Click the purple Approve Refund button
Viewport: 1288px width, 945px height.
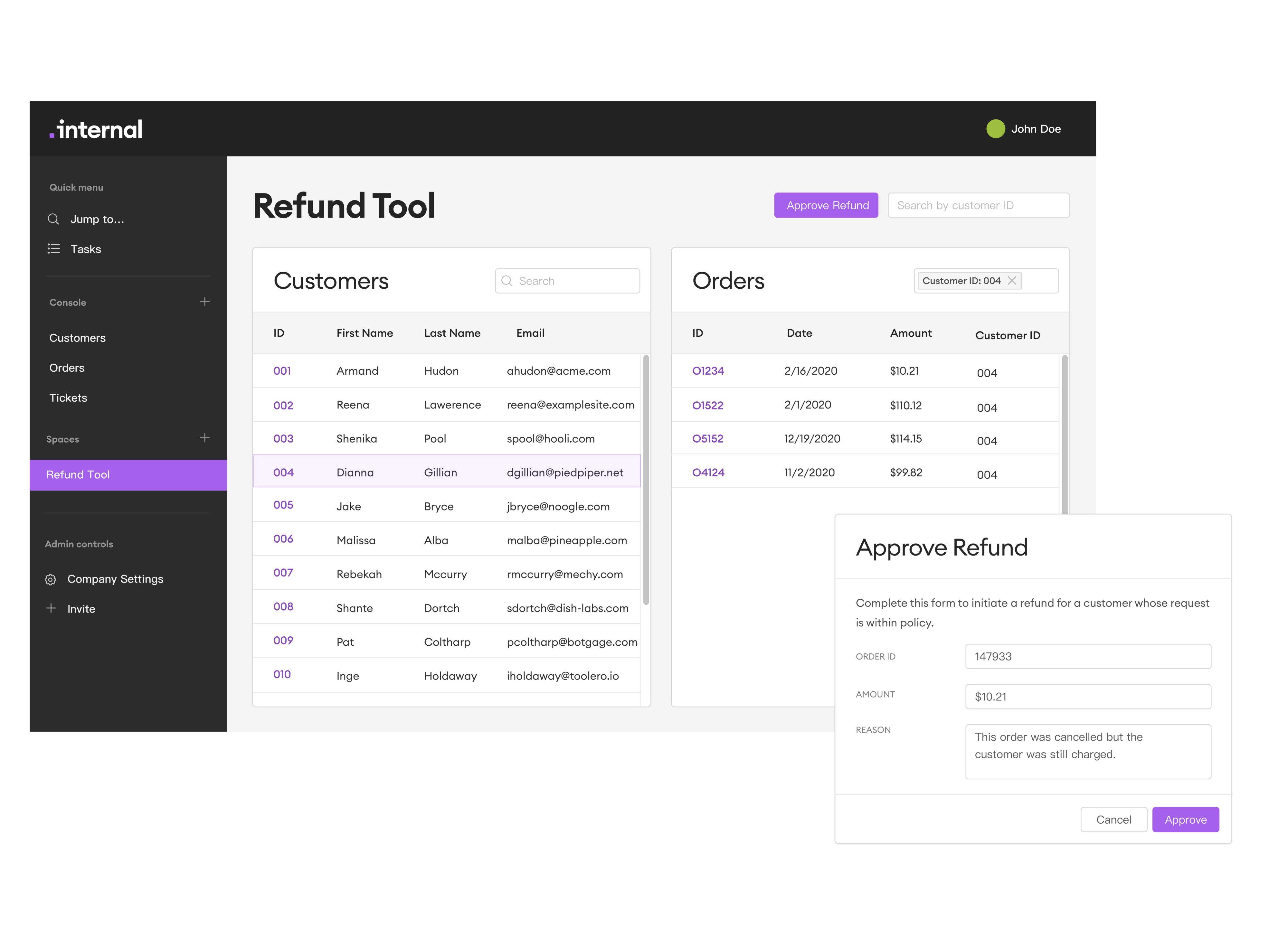(x=826, y=205)
